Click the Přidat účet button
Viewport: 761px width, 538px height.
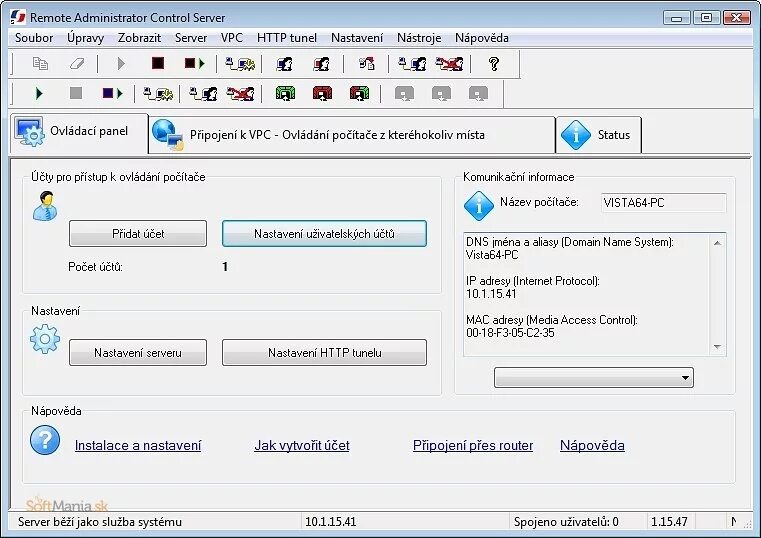click(x=138, y=233)
